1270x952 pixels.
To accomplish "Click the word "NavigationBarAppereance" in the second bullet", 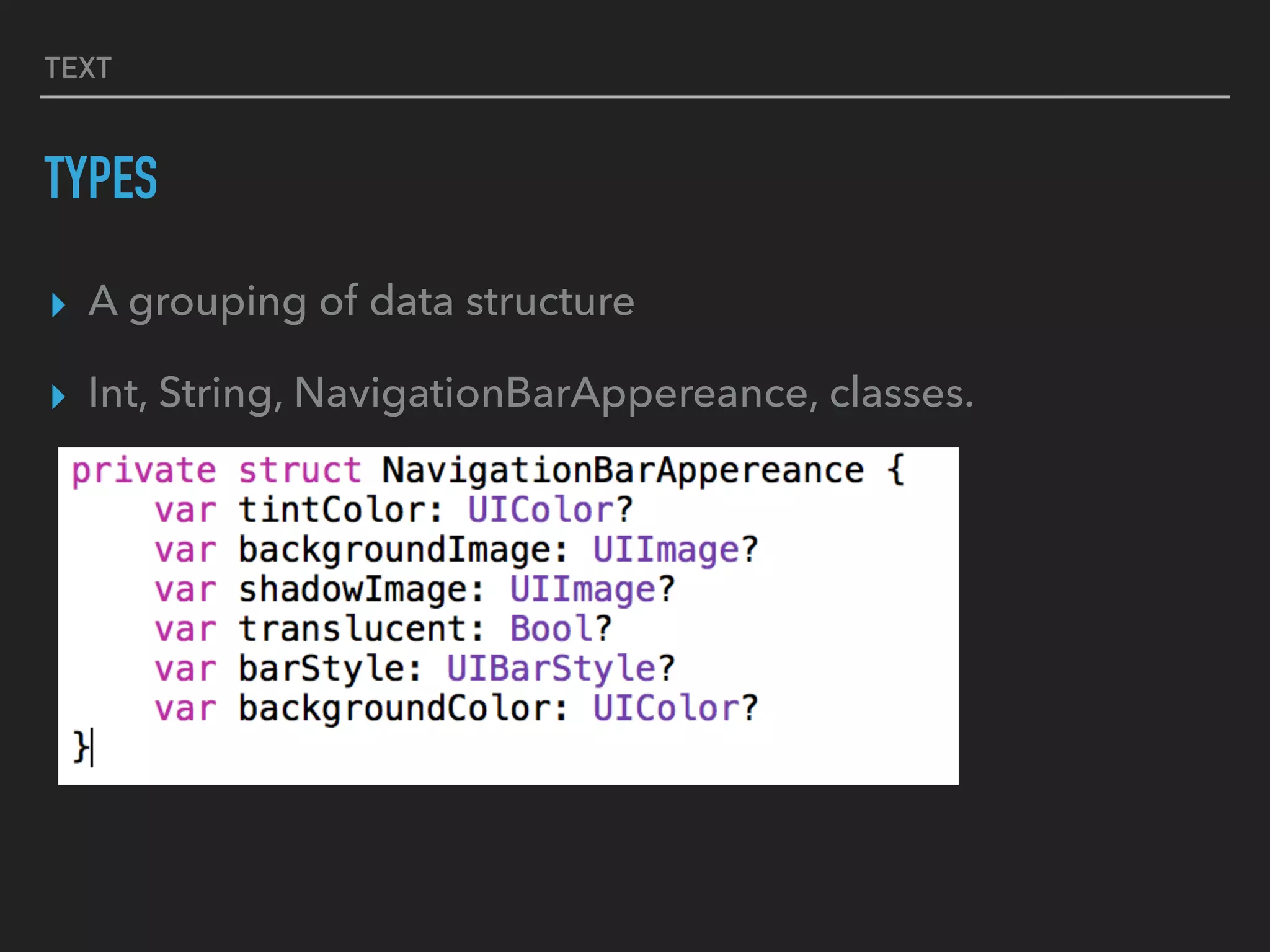I will (551, 394).
